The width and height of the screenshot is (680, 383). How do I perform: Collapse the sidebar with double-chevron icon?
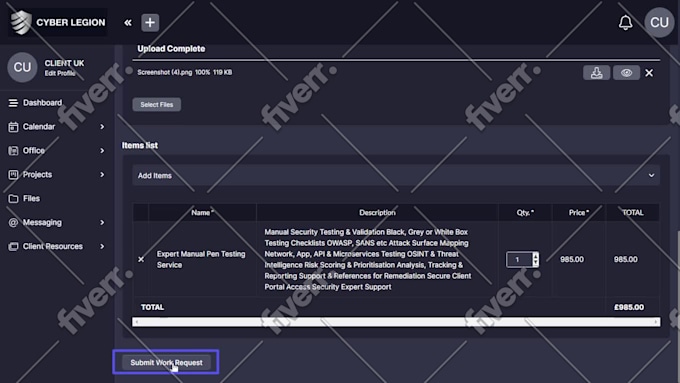pyautogui.click(x=128, y=23)
